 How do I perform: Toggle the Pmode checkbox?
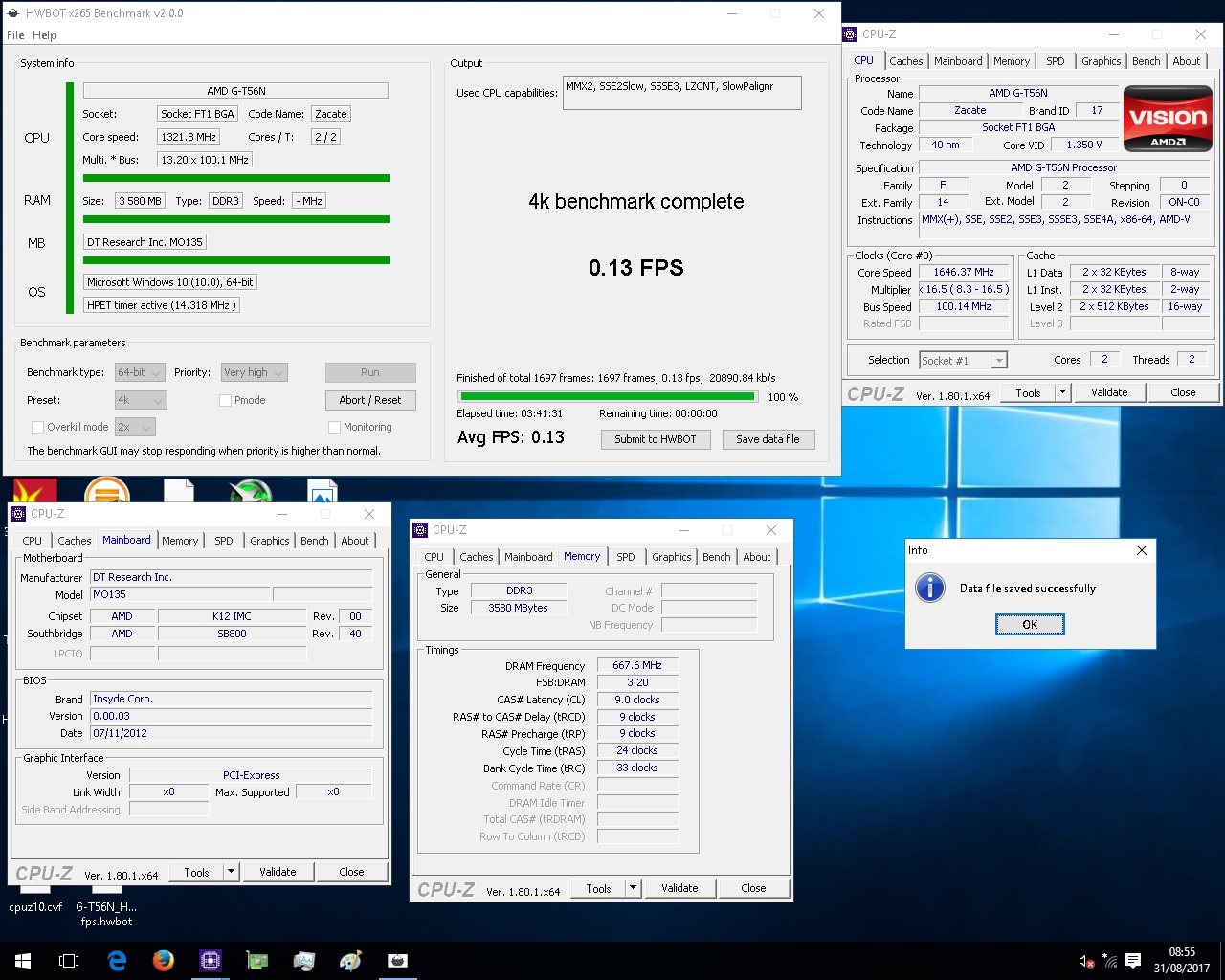pyautogui.click(x=226, y=400)
